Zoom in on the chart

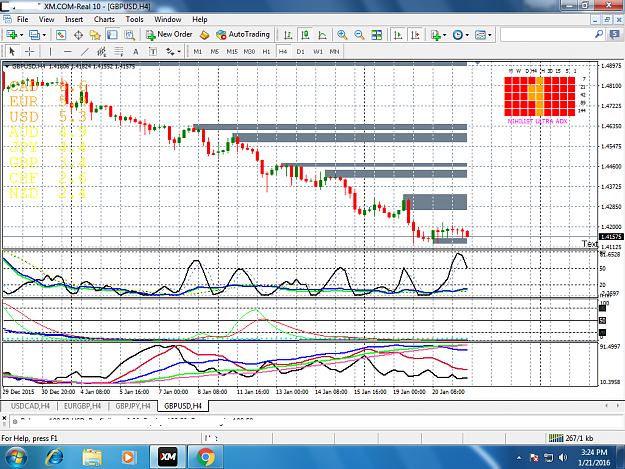coord(342,35)
